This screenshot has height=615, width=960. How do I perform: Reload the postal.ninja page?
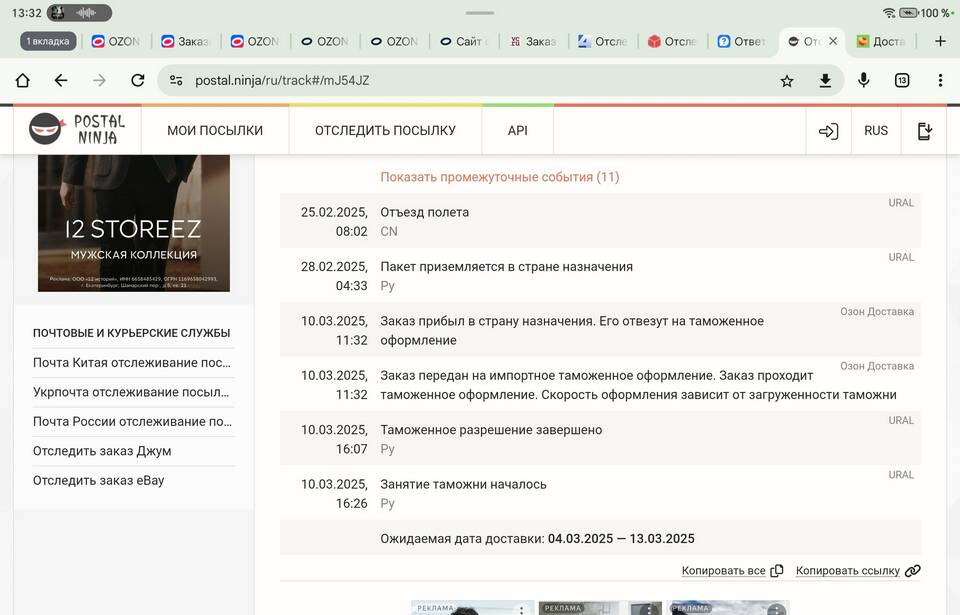click(x=138, y=80)
